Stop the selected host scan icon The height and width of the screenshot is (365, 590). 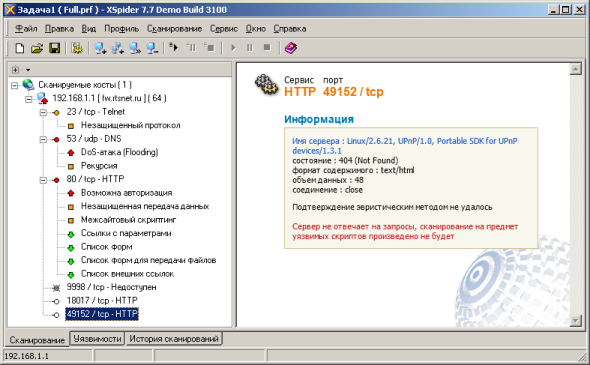209,47
